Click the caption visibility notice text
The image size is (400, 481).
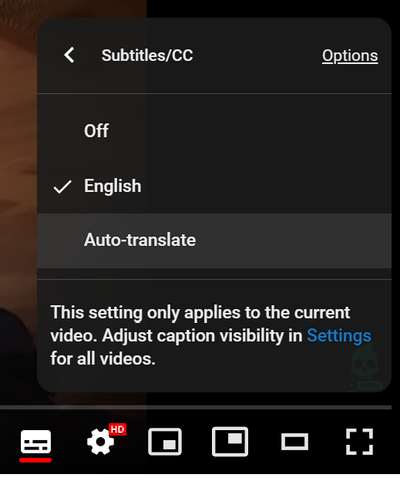point(210,335)
